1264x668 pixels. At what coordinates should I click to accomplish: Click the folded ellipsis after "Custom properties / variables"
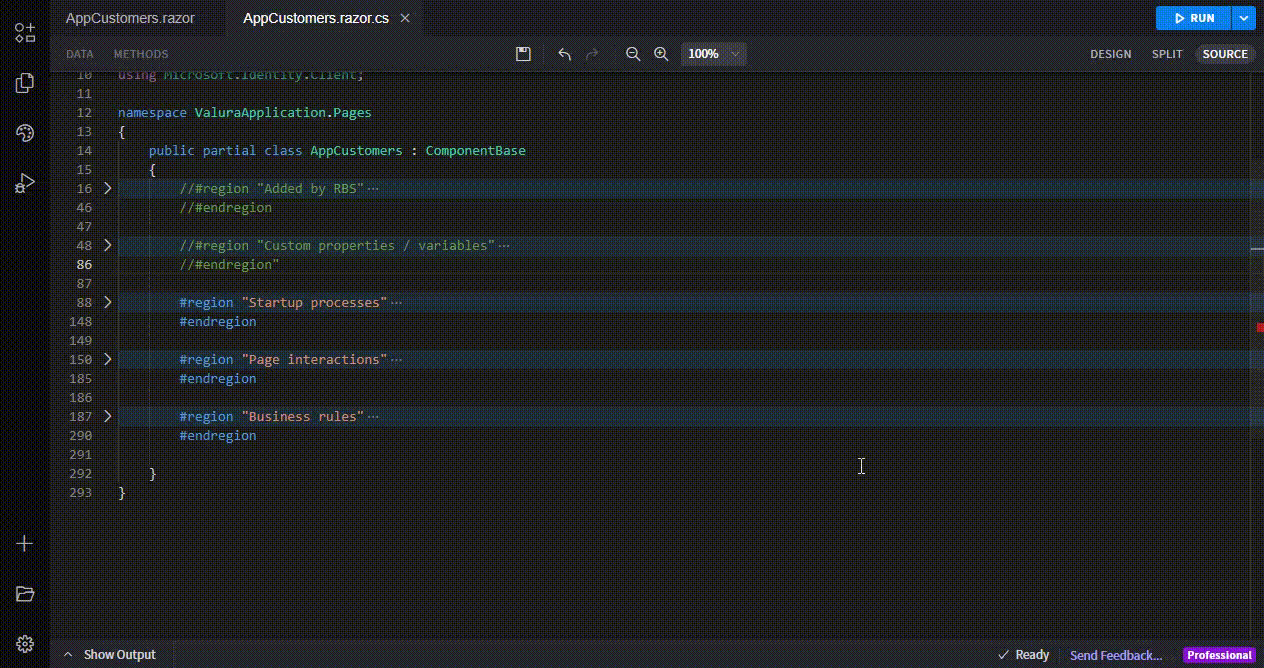pos(504,246)
